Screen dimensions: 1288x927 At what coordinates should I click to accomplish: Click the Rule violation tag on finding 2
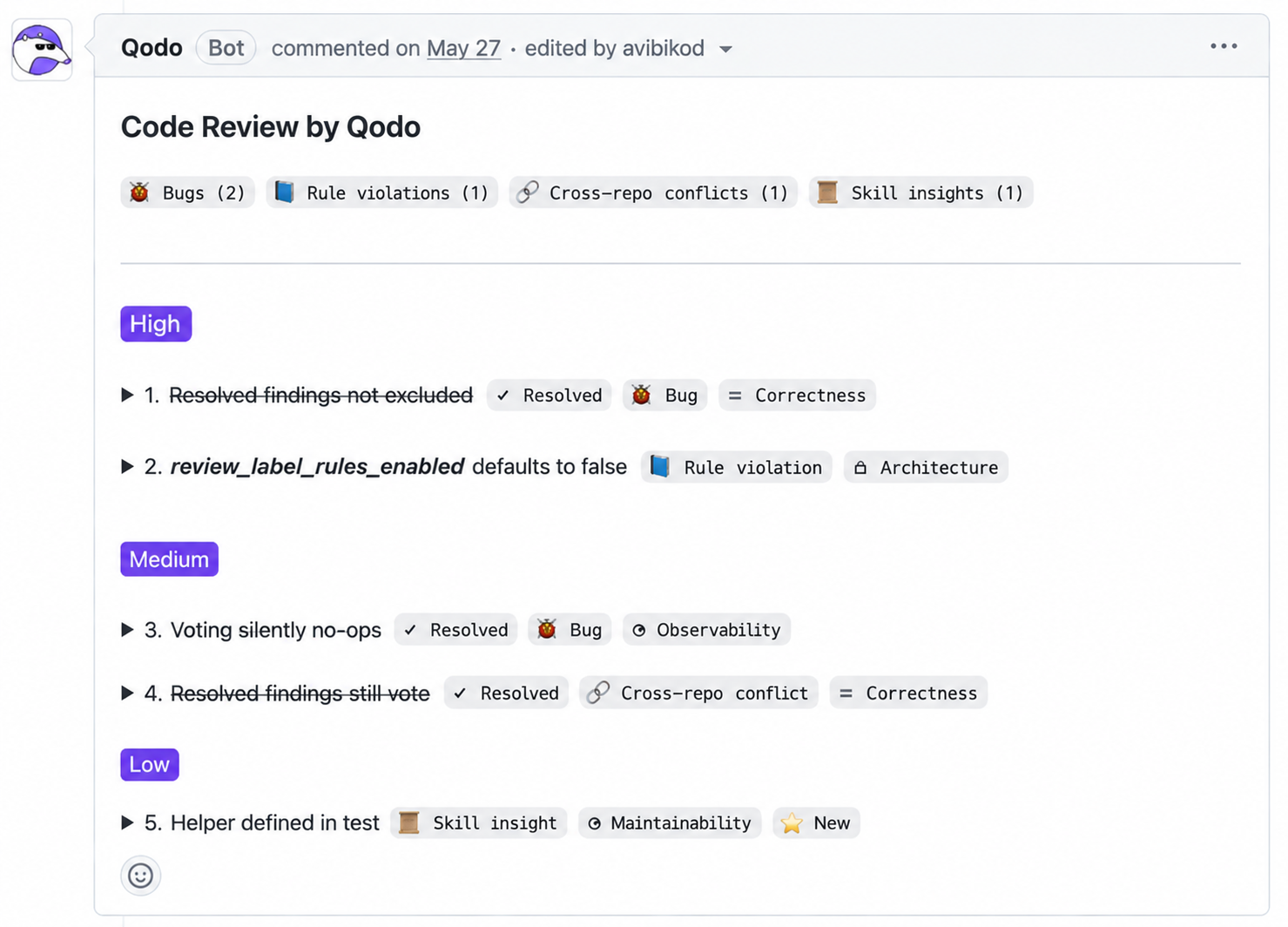737,467
